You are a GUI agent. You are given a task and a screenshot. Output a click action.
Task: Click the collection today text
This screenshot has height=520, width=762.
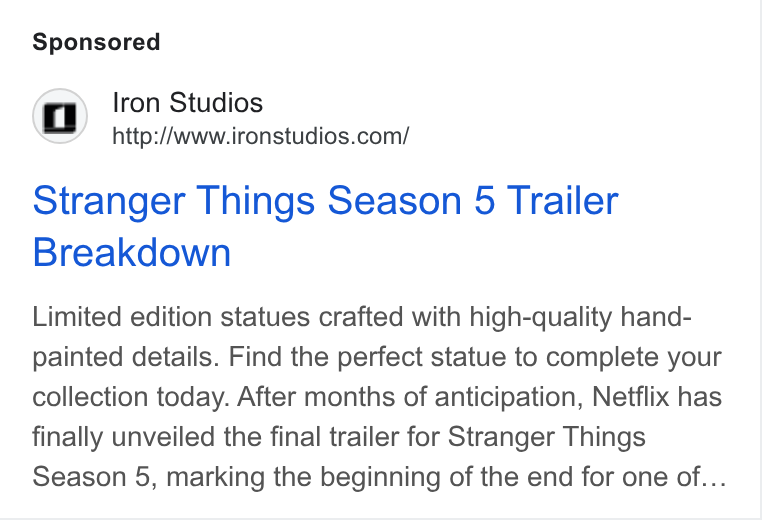click(130, 397)
